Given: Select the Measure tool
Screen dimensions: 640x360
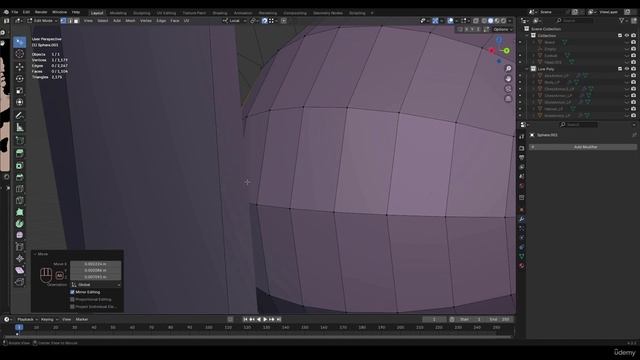Looking at the screenshot, I should click(x=19, y=127).
